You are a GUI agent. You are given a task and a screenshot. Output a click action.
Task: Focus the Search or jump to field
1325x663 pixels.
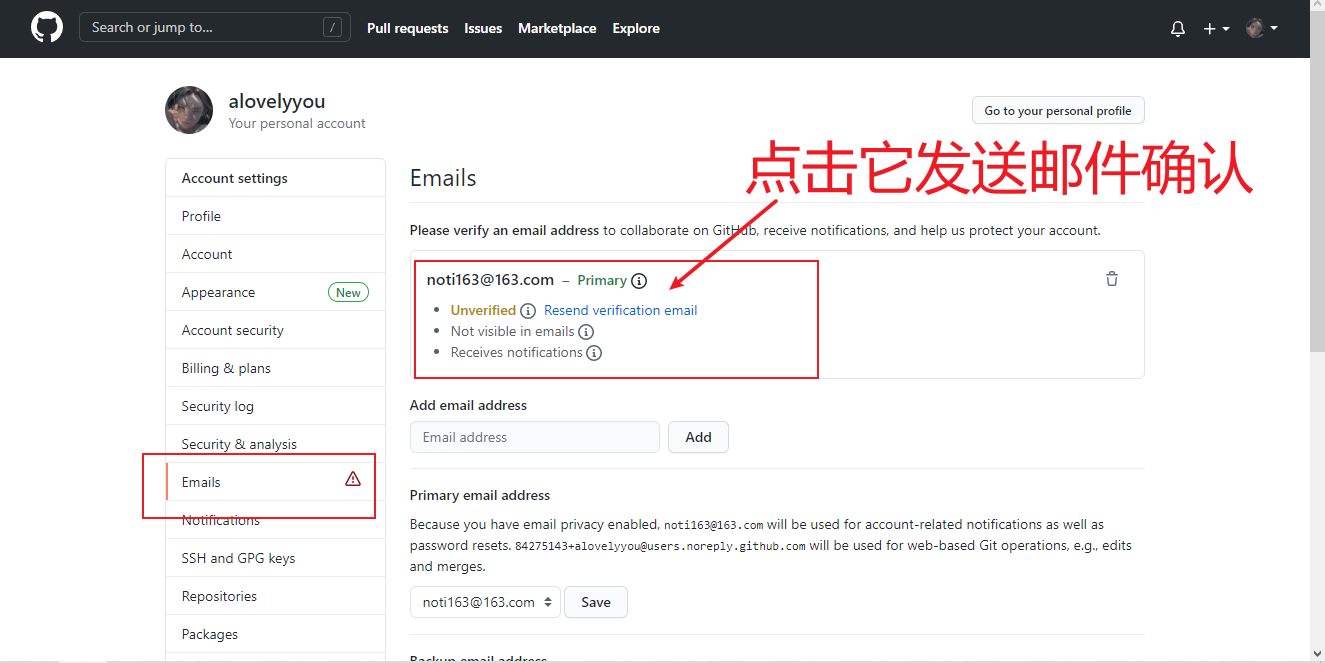coord(215,27)
